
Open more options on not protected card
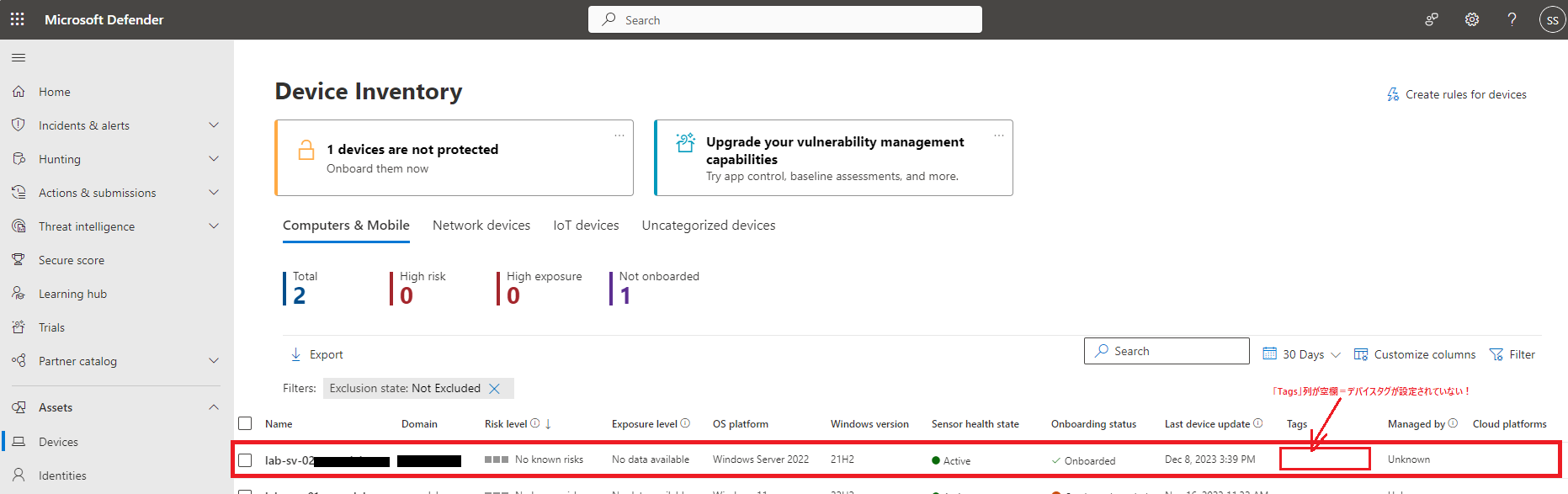pos(619,135)
